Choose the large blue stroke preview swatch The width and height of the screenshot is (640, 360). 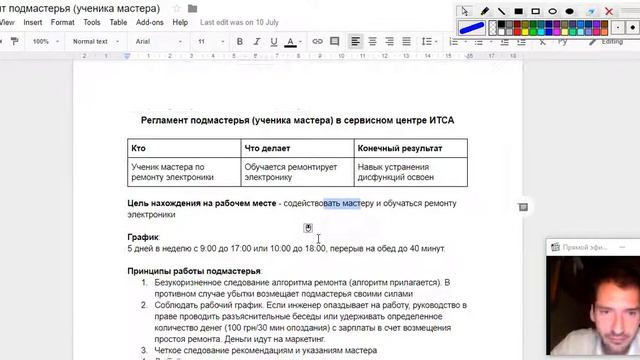point(471,28)
